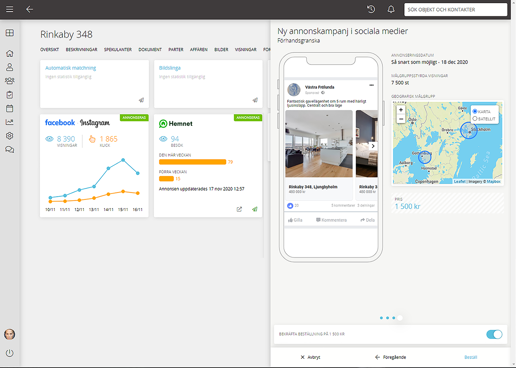Viewport: 516px width, 368px height.
Task: Switch to the Bilder tab
Action: 221,50
